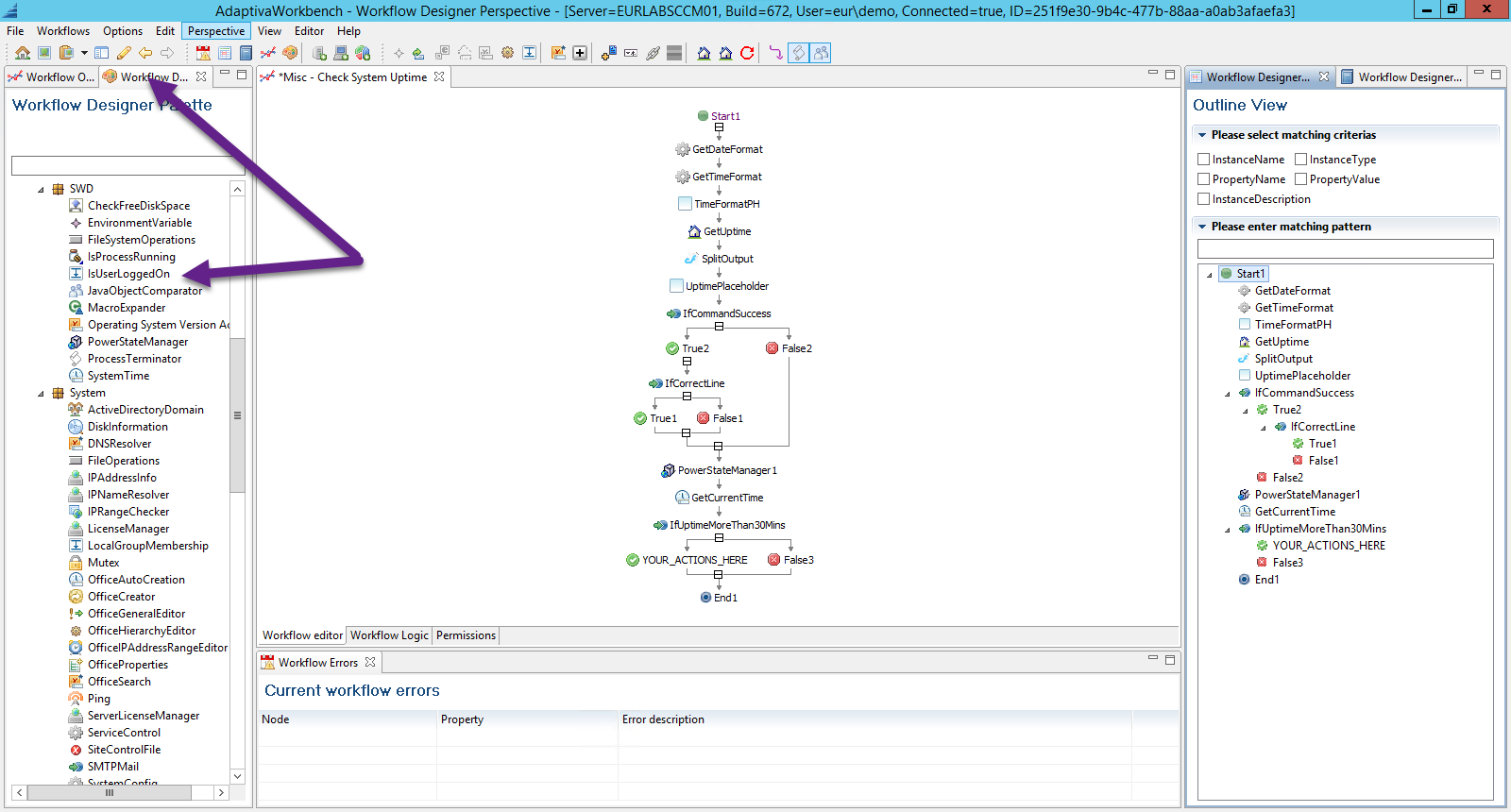Click the grey forward arrow toolbar icon
Viewport: 1511px width, 812px height.
167,53
